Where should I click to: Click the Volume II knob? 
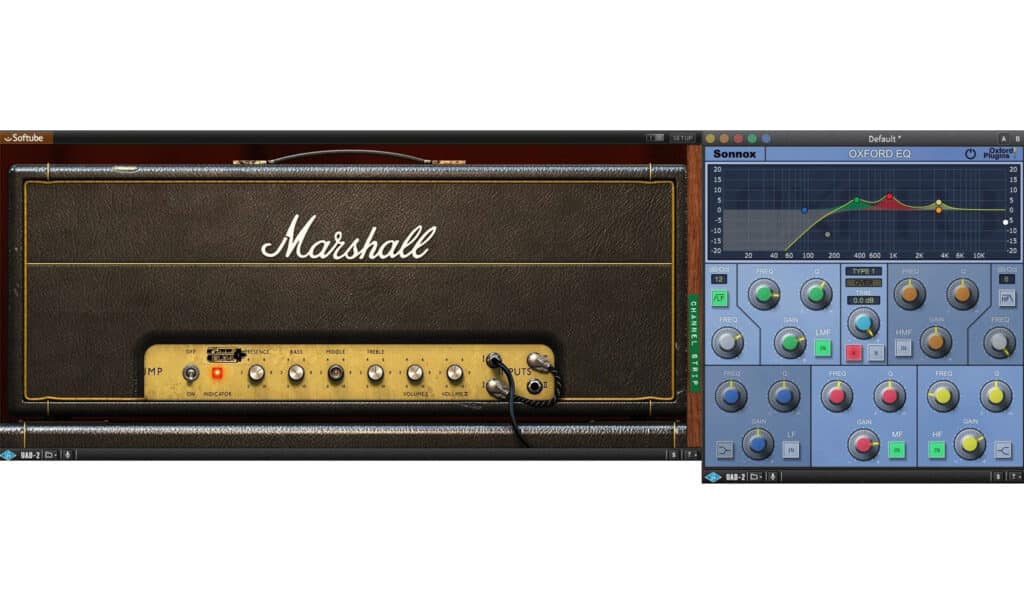pos(455,373)
